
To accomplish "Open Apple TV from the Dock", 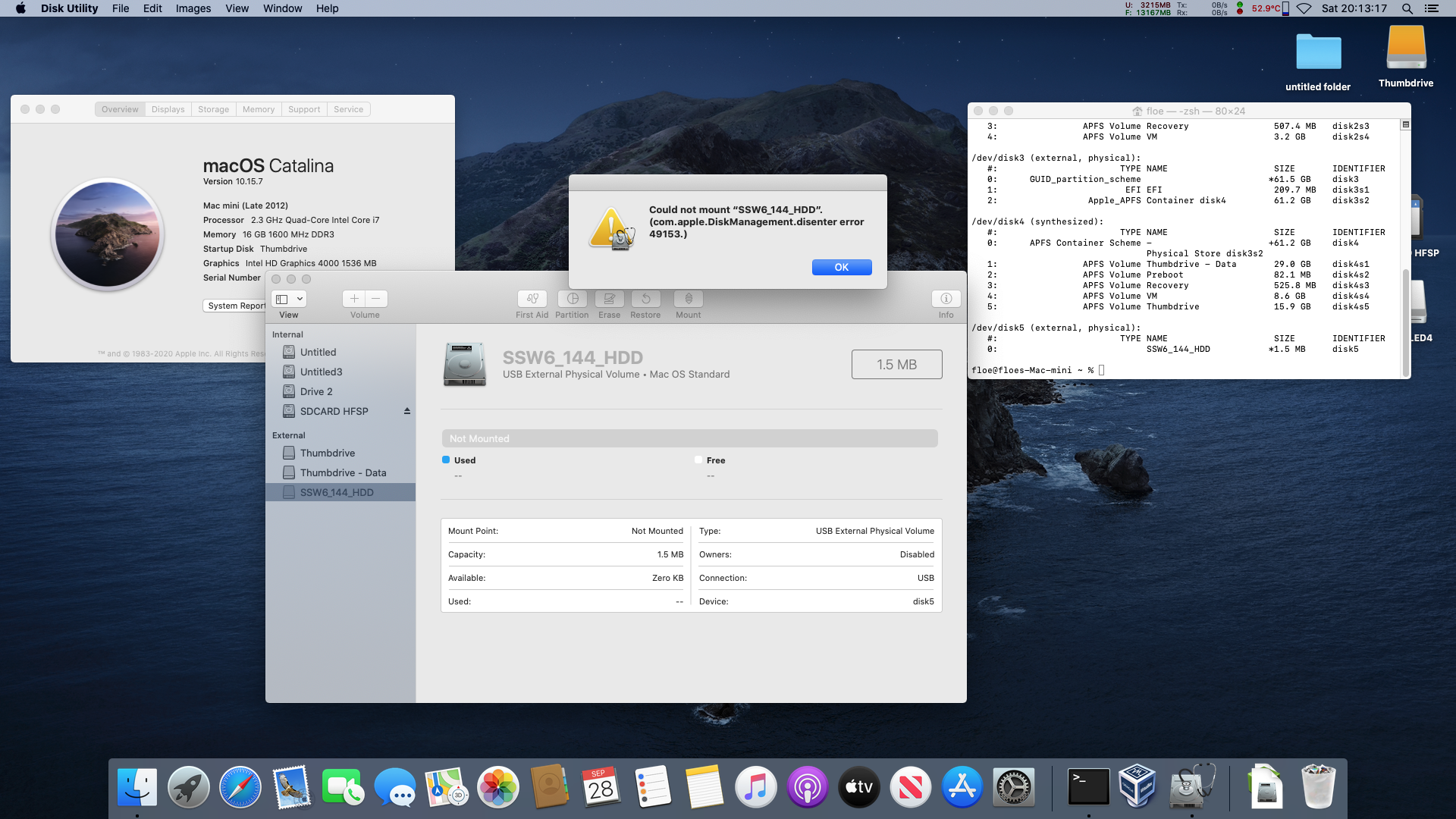I will [859, 787].
